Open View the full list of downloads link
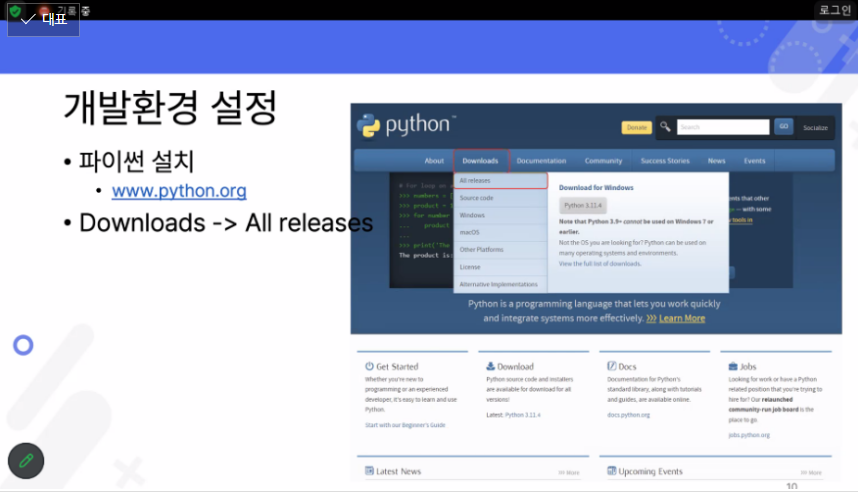858x497 pixels. pos(600,264)
